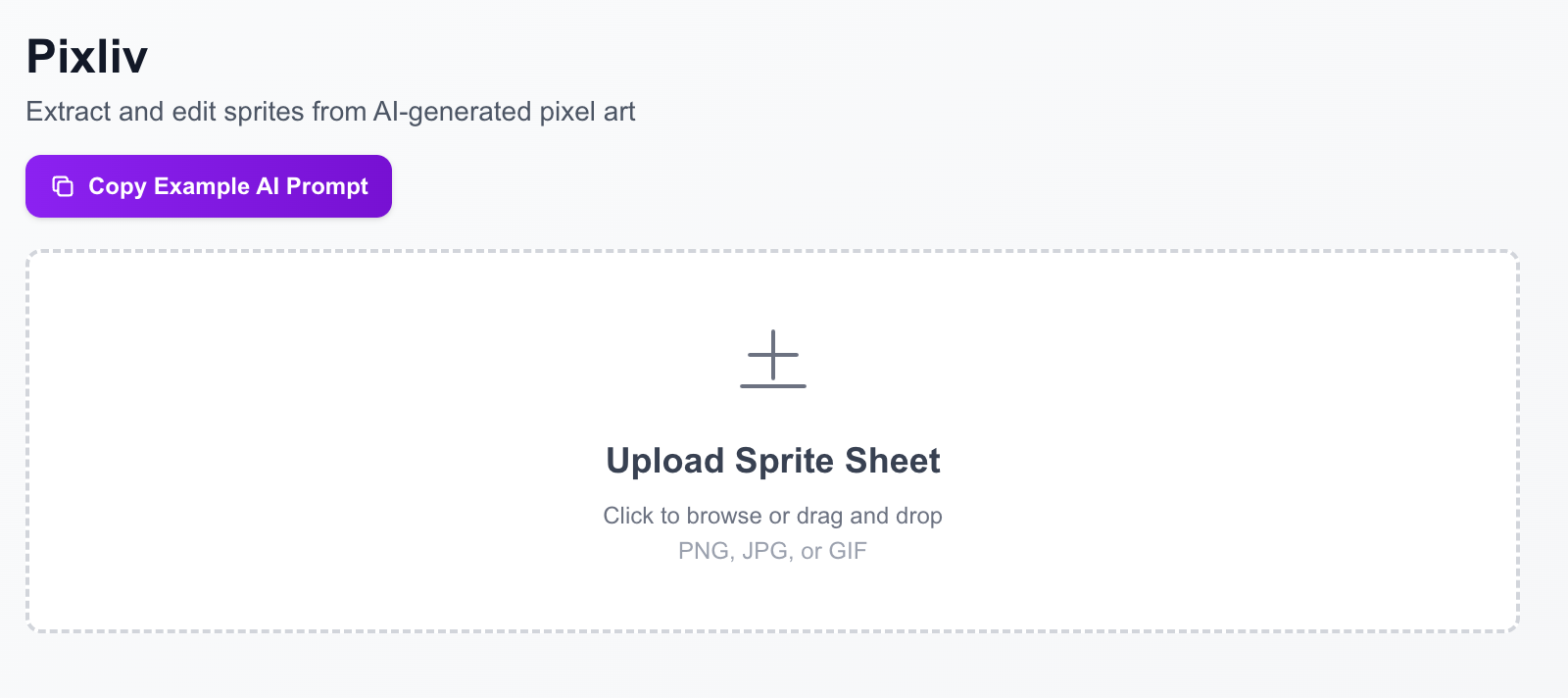Click the word "Prompt" on the purple button
Screen dimensions: 1568x698
[327, 186]
